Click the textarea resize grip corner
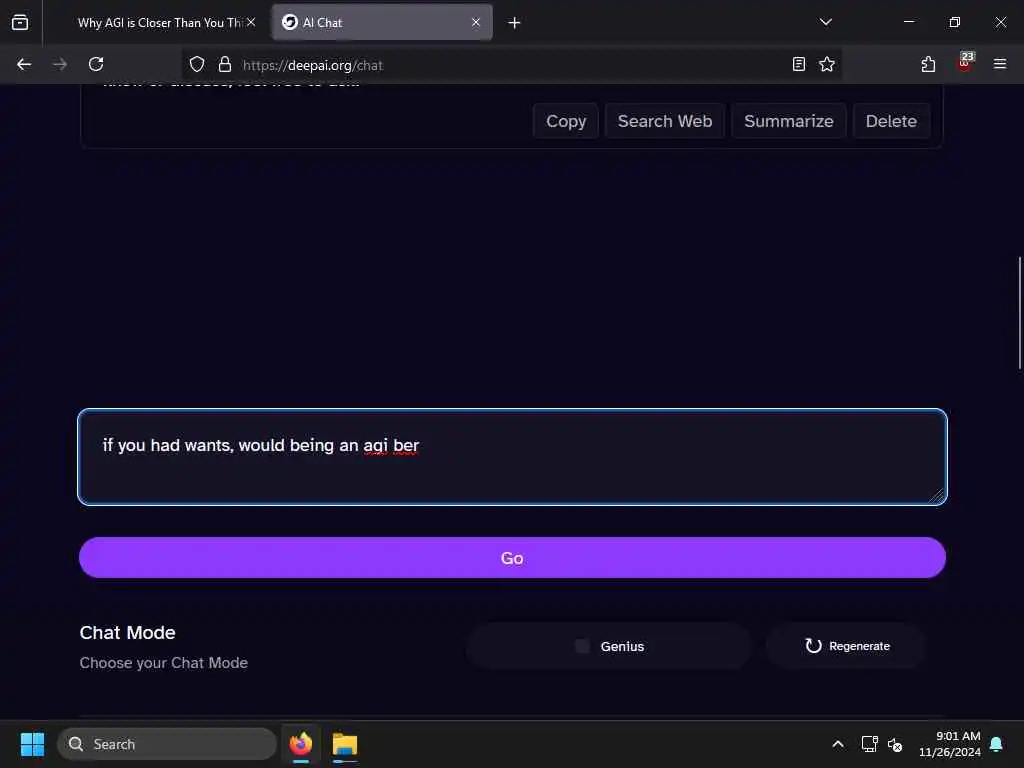Image resolution: width=1024 pixels, height=768 pixels. pos(937,496)
